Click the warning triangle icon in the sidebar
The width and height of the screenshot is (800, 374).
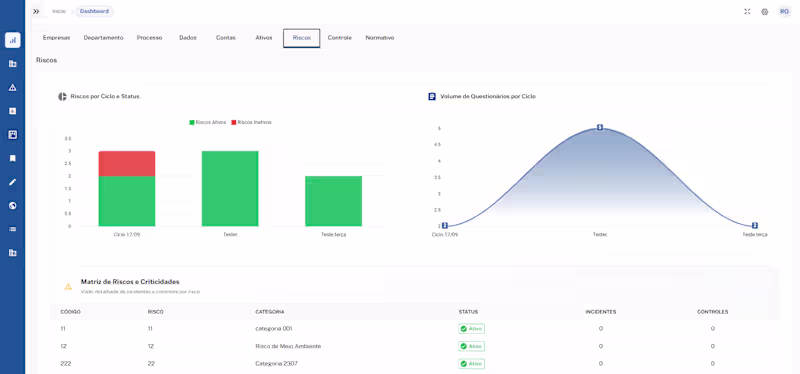[x=13, y=87]
